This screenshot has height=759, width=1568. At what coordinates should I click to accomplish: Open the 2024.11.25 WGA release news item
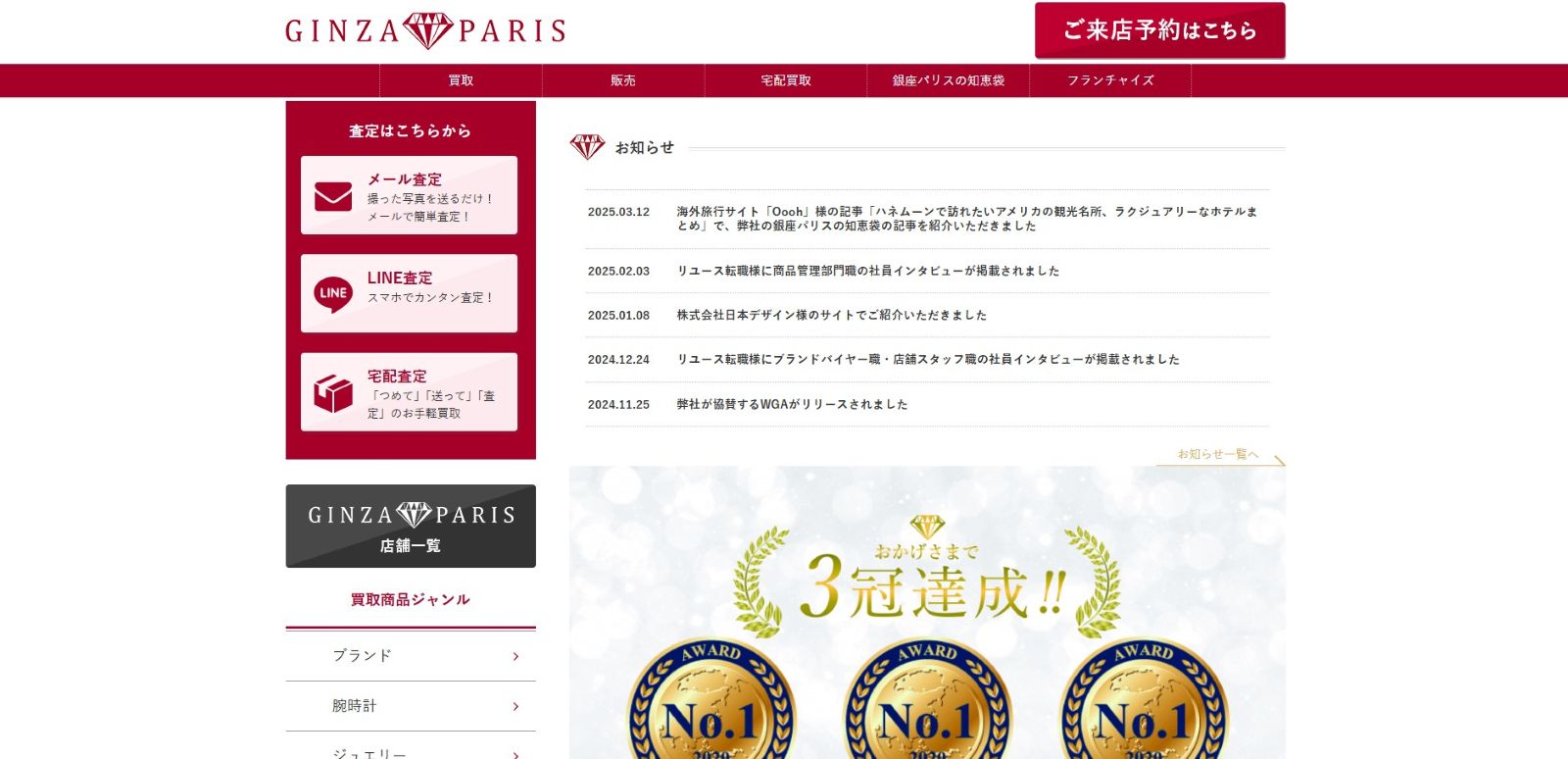click(927, 404)
